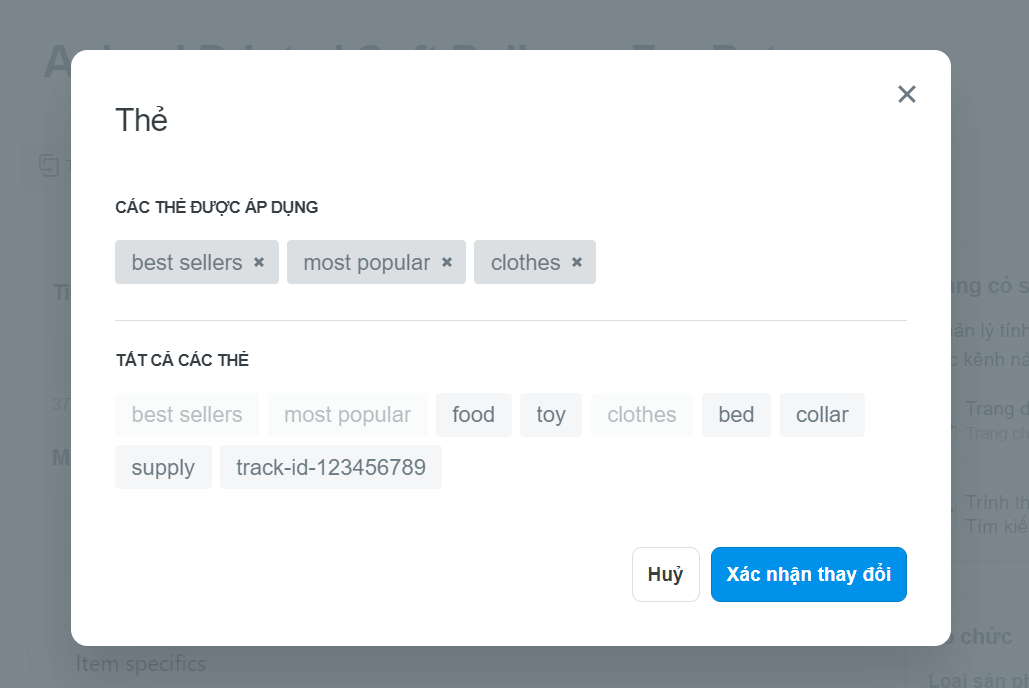The height and width of the screenshot is (688, 1029).
Task: Click the clothes applied tag label
Action: 526,263
